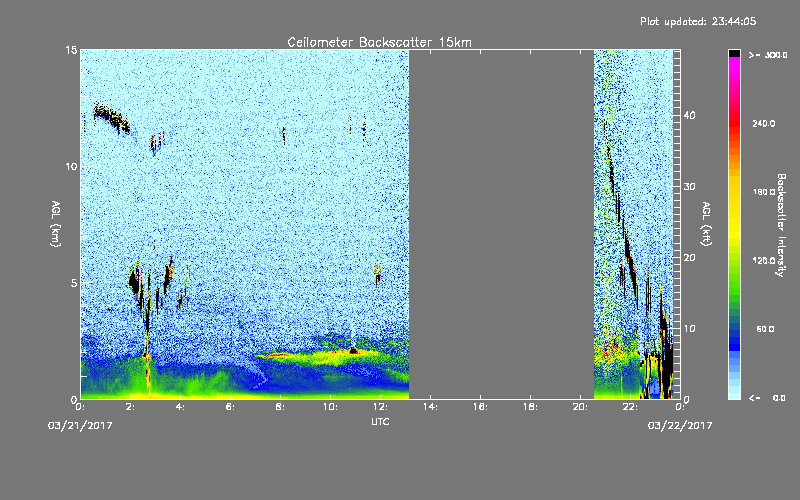
Task: Click the '5' km tick label on the left axis
Action: 74,283
